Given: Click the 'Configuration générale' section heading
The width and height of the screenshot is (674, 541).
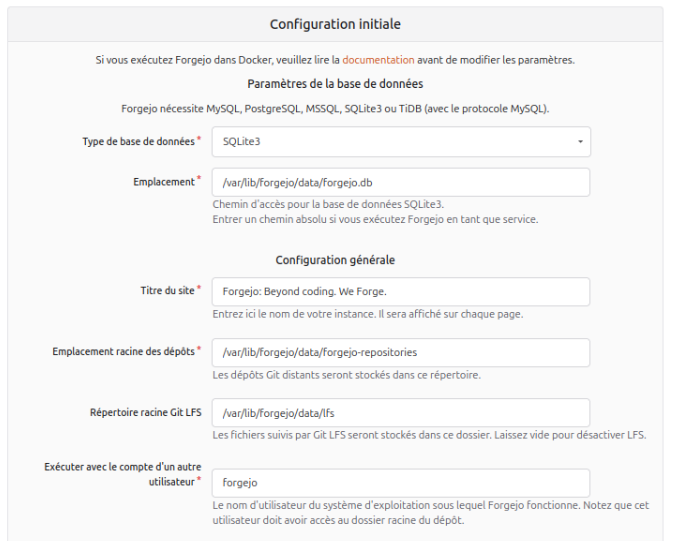Looking at the screenshot, I should coord(335,260).
